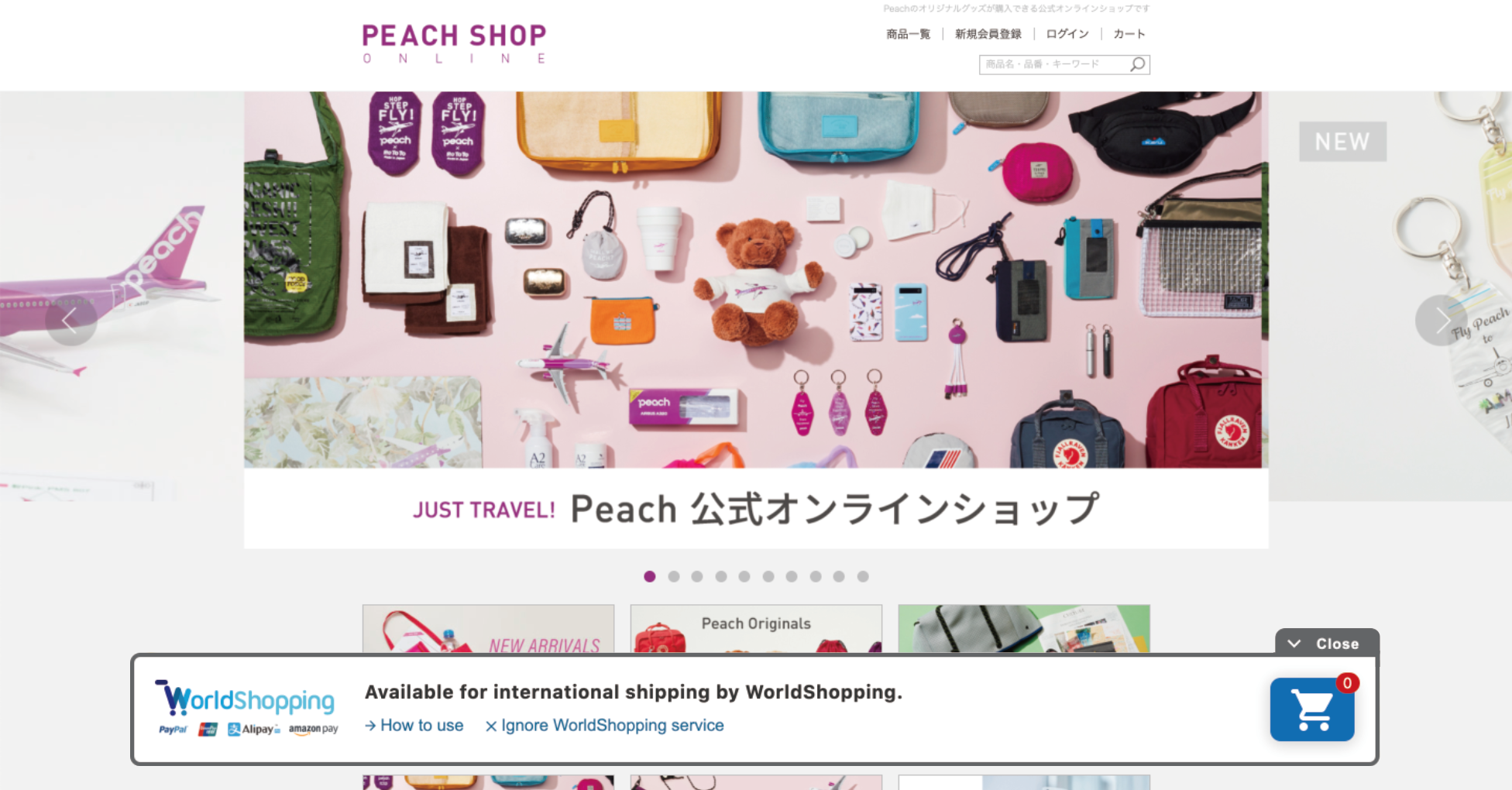
Task: Click the red cart count badge
Action: point(1347,683)
